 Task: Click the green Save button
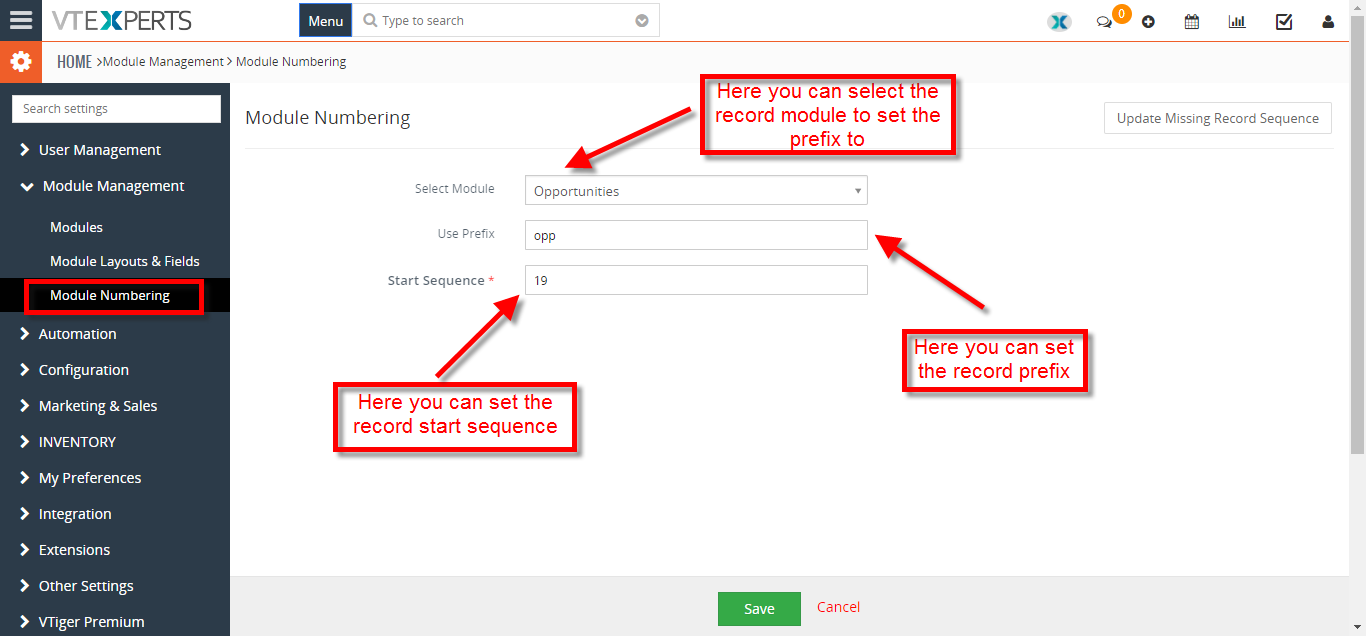tap(759, 608)
